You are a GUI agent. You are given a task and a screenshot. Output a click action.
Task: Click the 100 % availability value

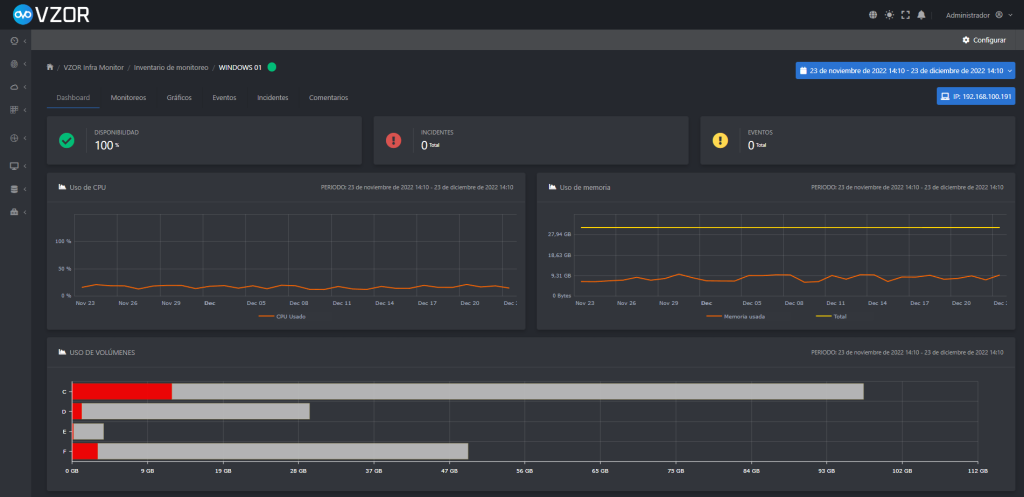(x=107, y=145)
